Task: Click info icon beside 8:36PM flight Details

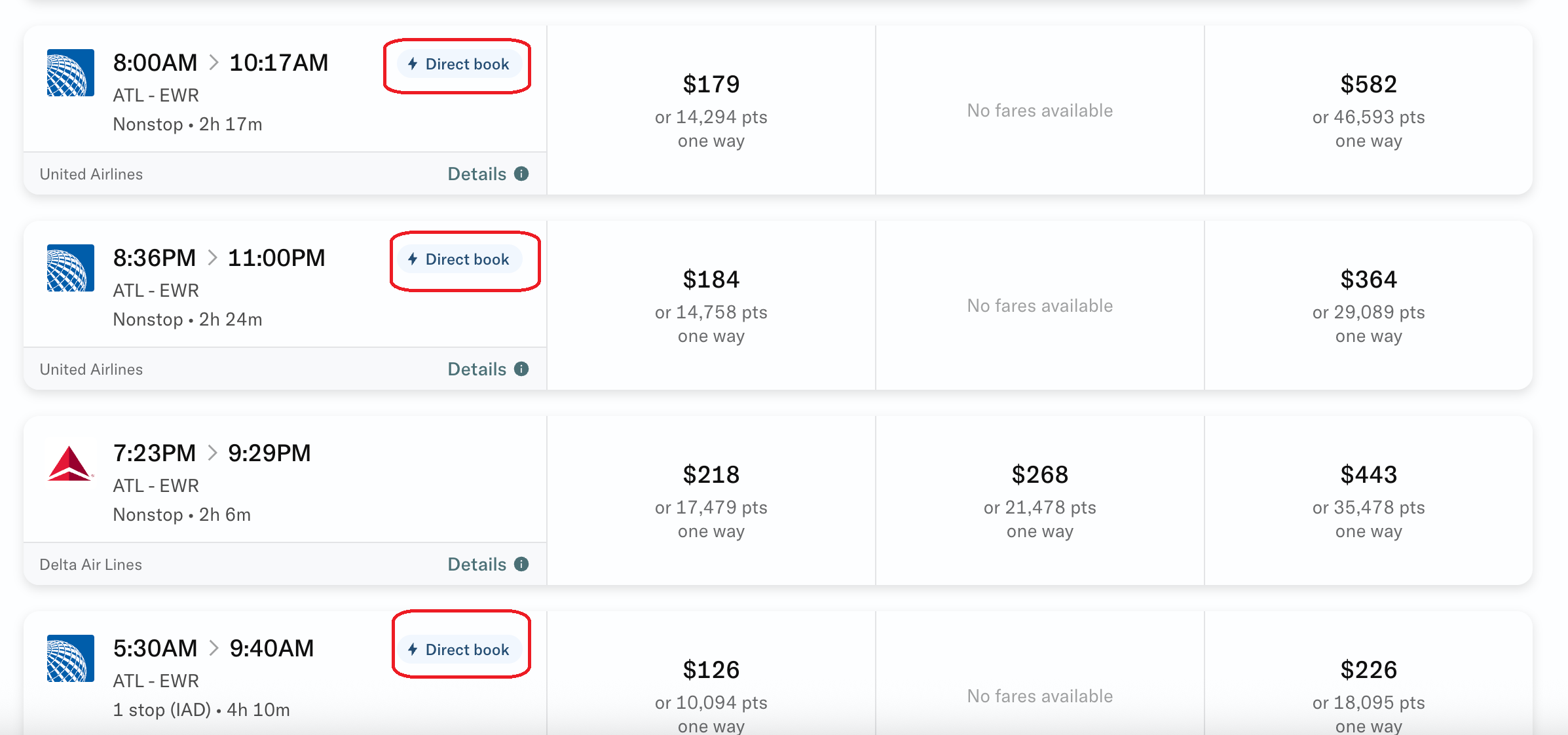Action: [521, 369]
